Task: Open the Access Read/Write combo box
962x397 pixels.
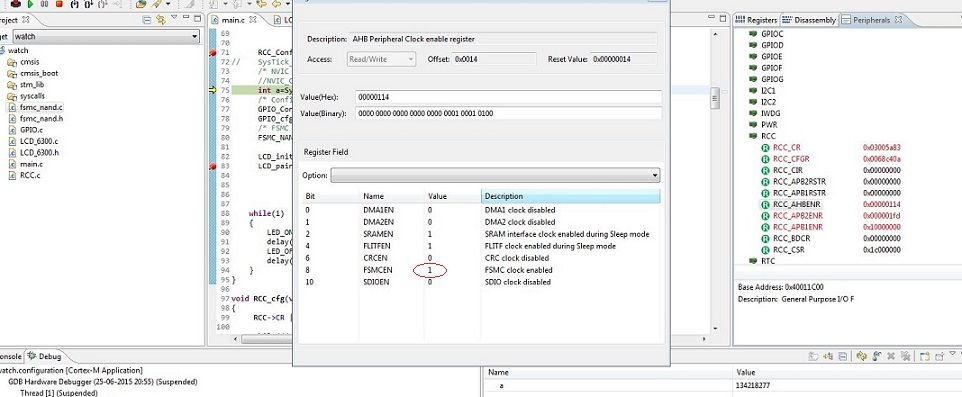Action: (381, 60)
